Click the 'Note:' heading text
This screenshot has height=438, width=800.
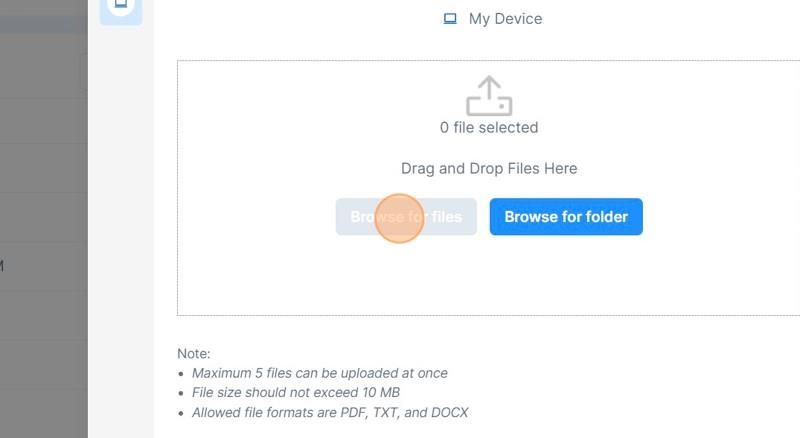[193, 354]
